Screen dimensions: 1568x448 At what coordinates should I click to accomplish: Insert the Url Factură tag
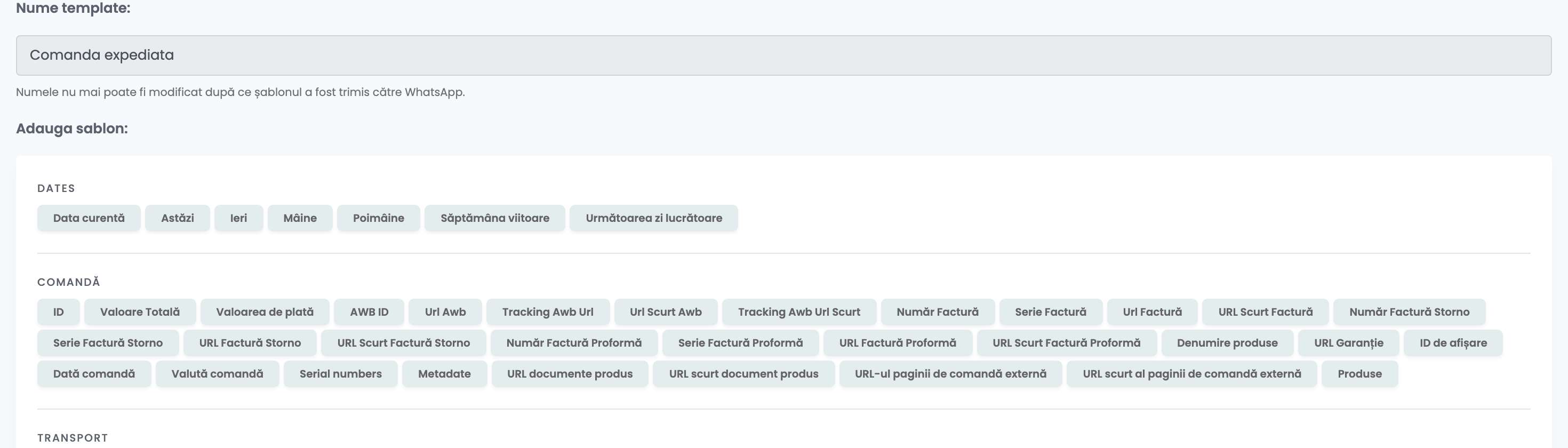tap(1152, 311)
